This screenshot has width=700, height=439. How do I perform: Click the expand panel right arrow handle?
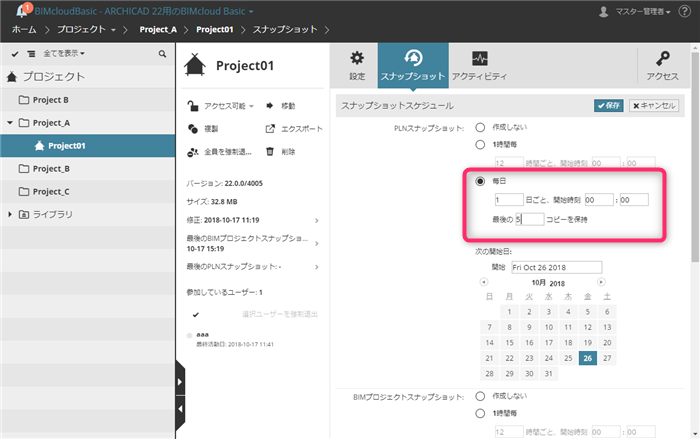tap(180, 382)
